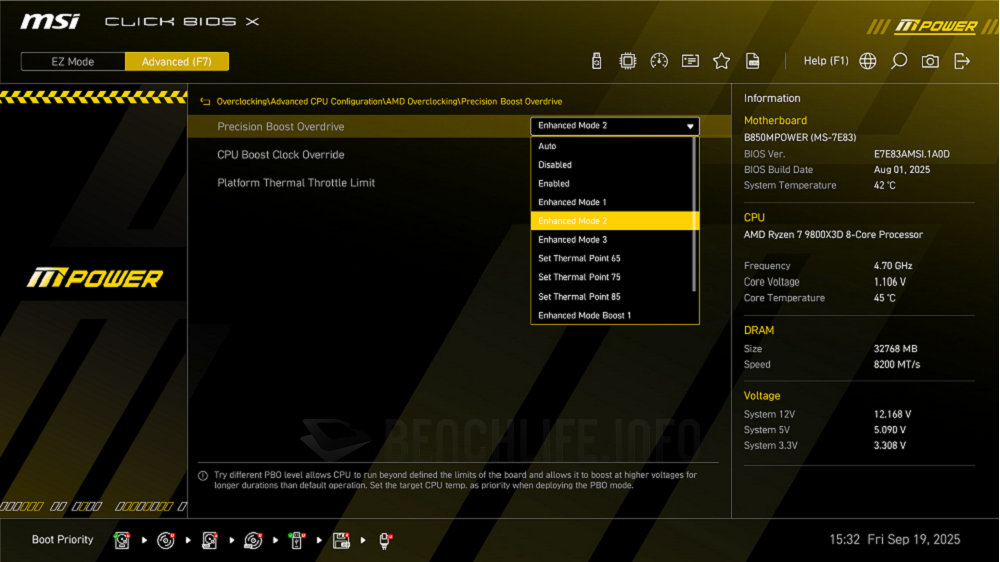Select the first optical disc boot device
The image size is (1000, 562).
(166, 540)
